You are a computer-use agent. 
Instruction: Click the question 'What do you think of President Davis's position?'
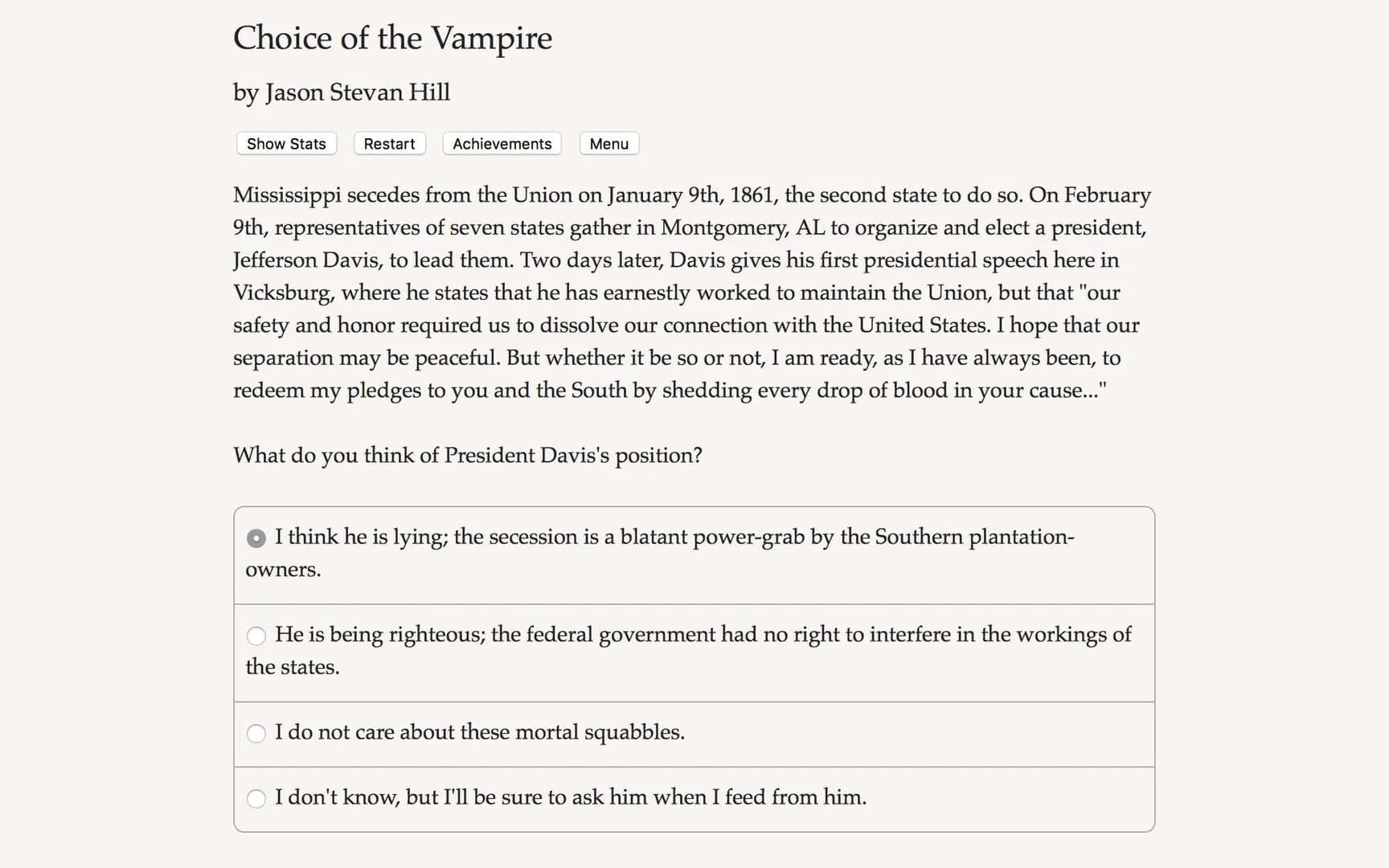468,455
